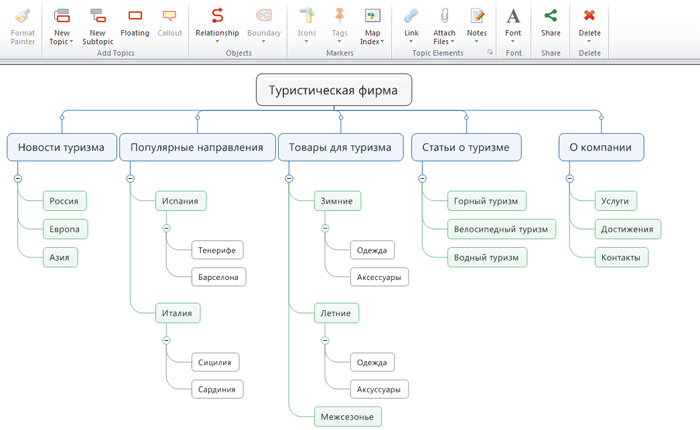Collapse the Испания subtopics

coord(167,228)
